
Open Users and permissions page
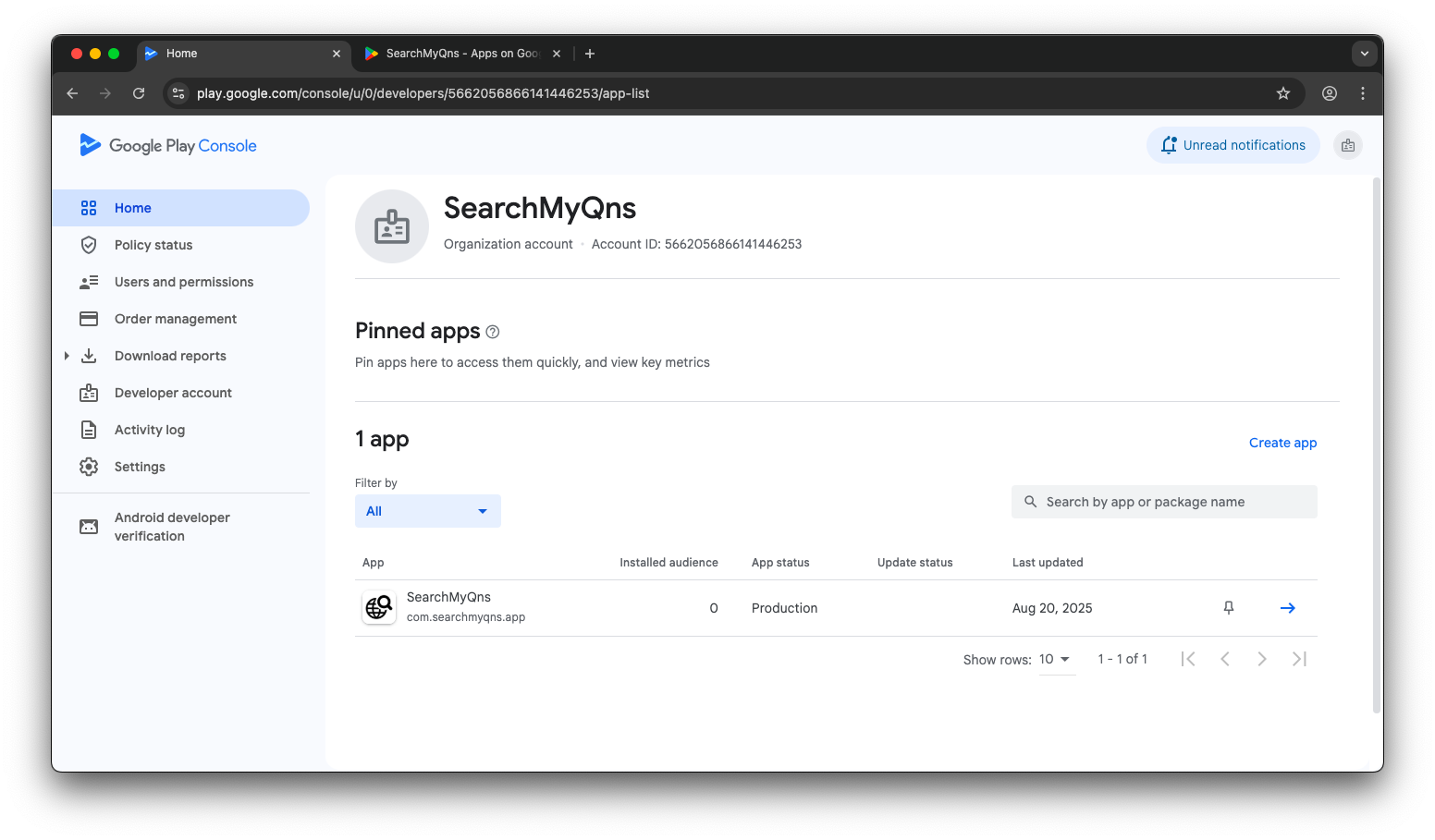click(180, 282)
